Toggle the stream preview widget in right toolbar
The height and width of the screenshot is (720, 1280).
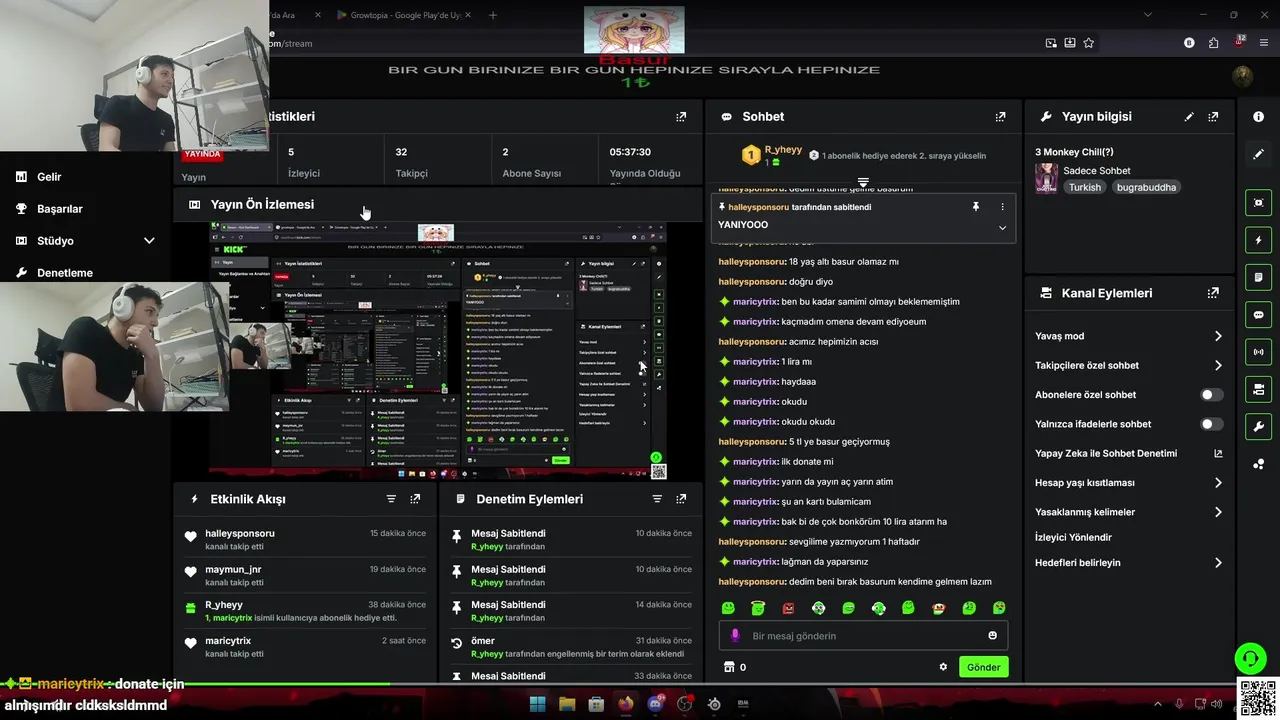tap(1258, 203)
